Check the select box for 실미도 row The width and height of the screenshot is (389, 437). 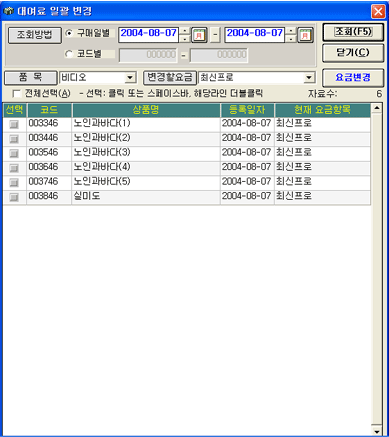click(14, 198)
